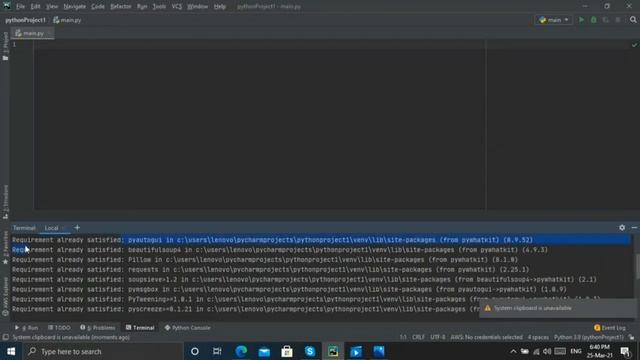Screen dimensions: 640x360
Task: Open the Run menu
Action: (x=142, y=7)
